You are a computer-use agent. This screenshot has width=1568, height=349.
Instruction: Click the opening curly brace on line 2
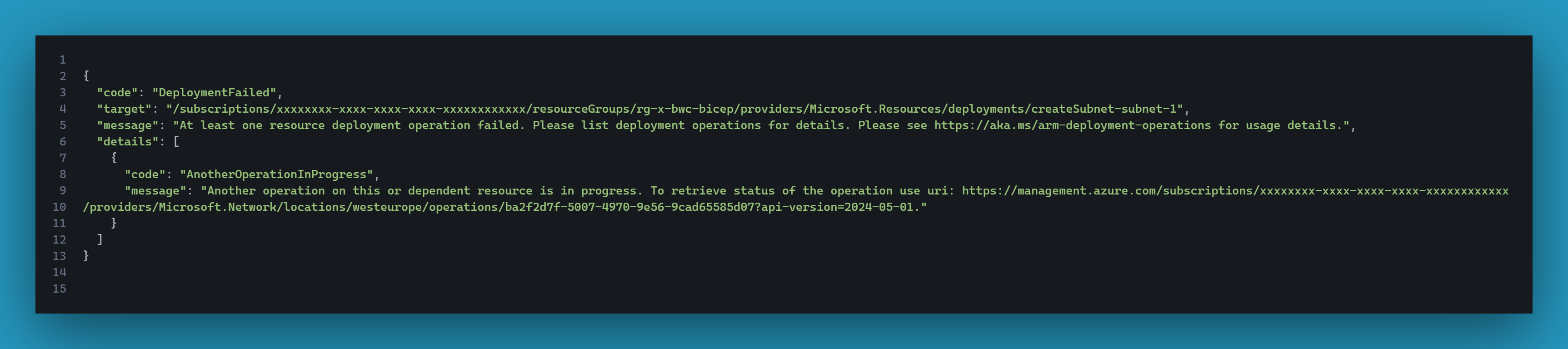86,76
